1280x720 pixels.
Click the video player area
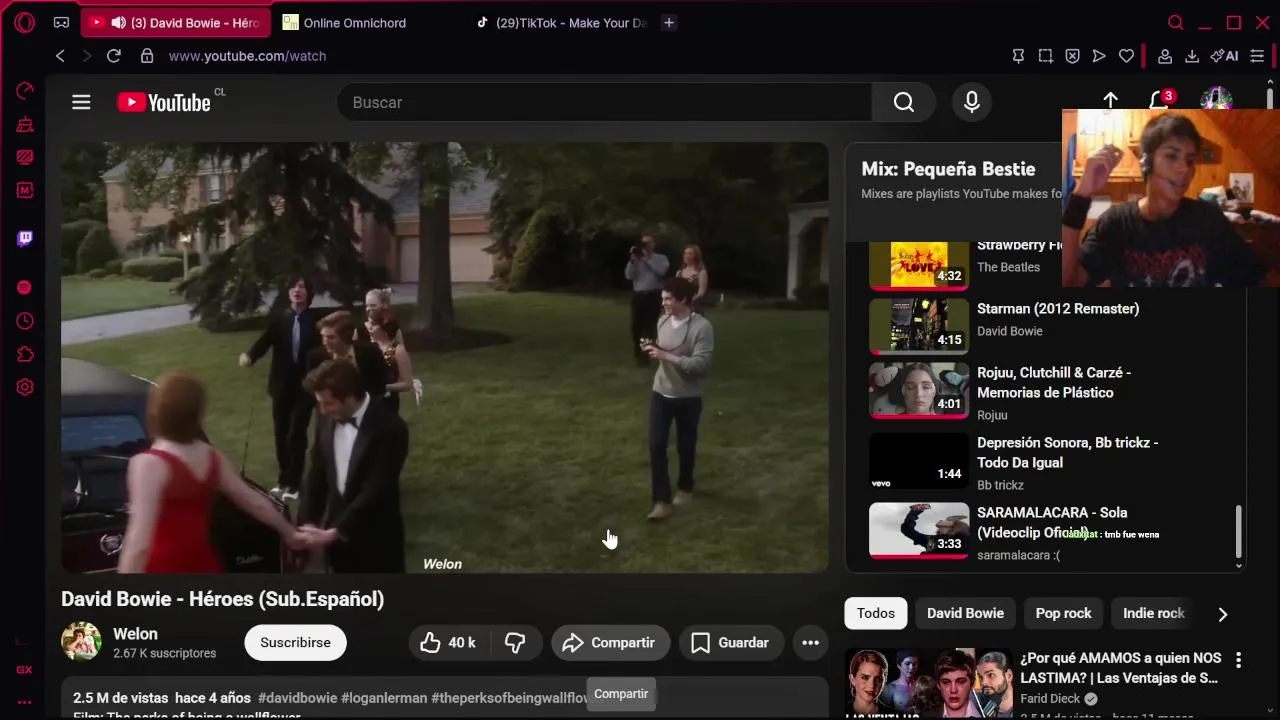click(445, 357)
